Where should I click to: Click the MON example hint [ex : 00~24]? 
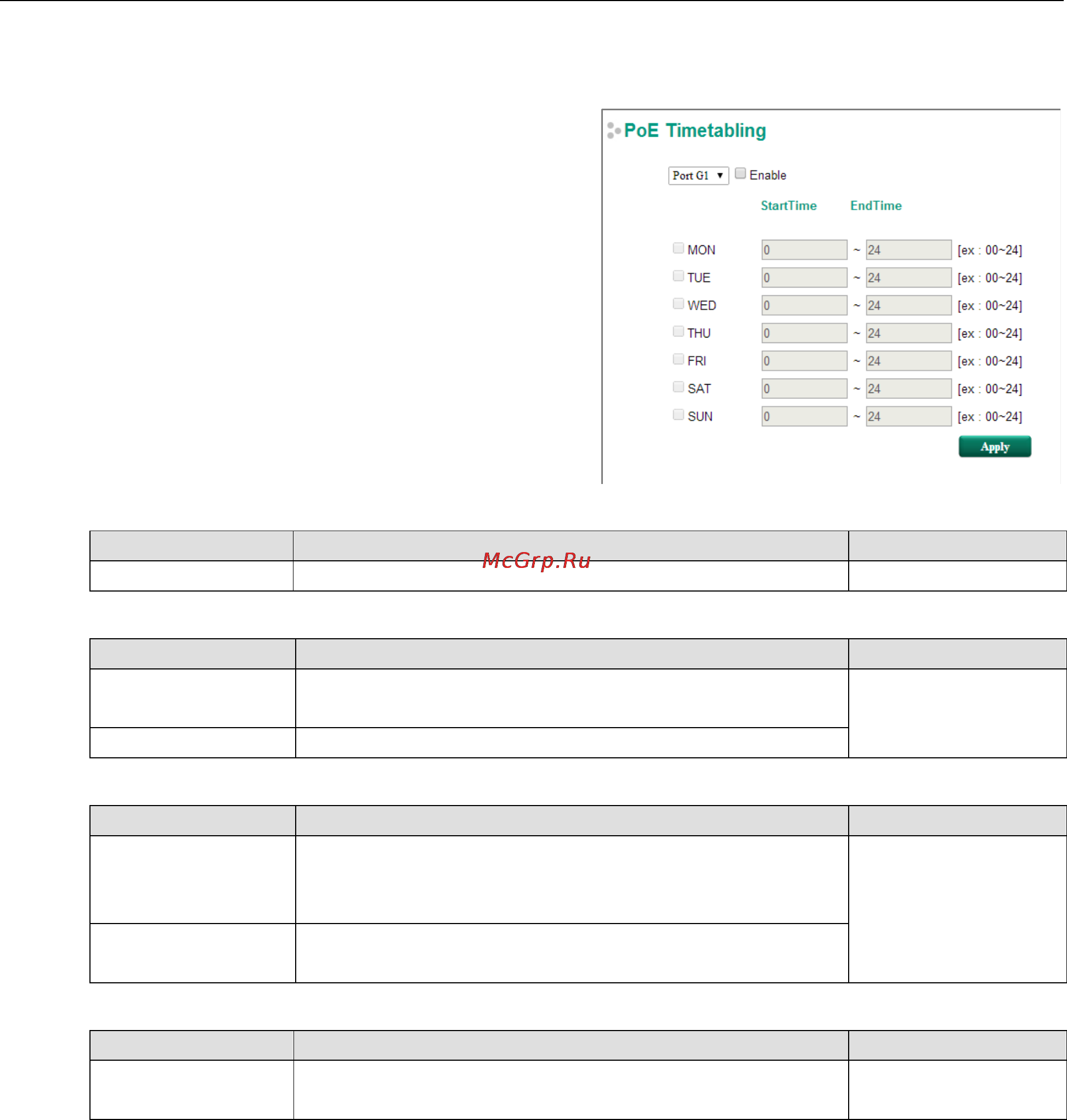[x=990, y=250]
